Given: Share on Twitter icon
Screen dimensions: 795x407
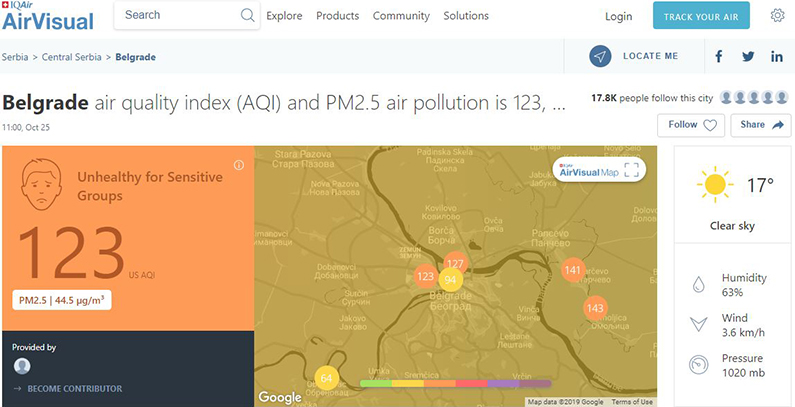Looking at the screenshot, I should (x=748, y=57).
